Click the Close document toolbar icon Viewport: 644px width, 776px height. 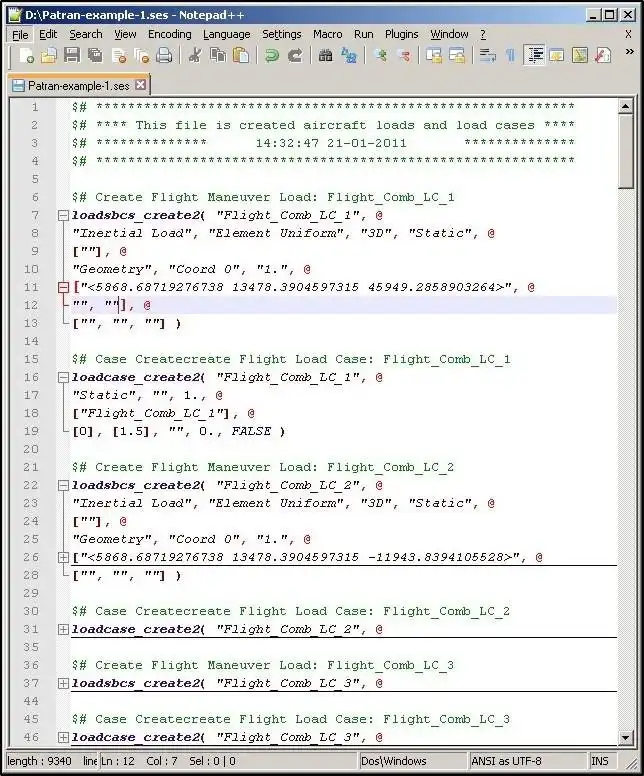coord(119,55)
